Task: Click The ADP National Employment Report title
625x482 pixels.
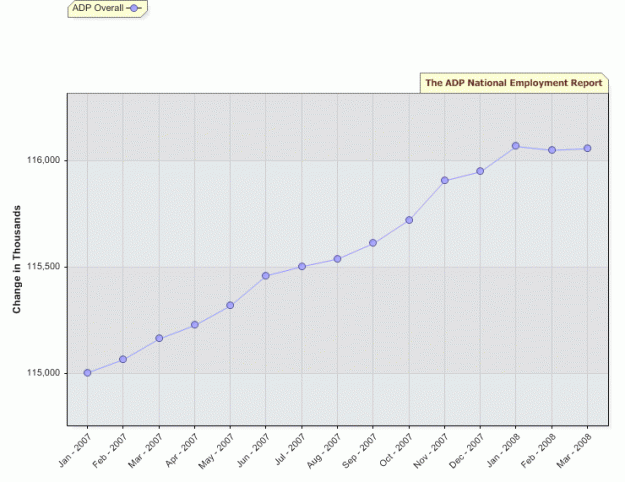Action: [x=513, y=83]
